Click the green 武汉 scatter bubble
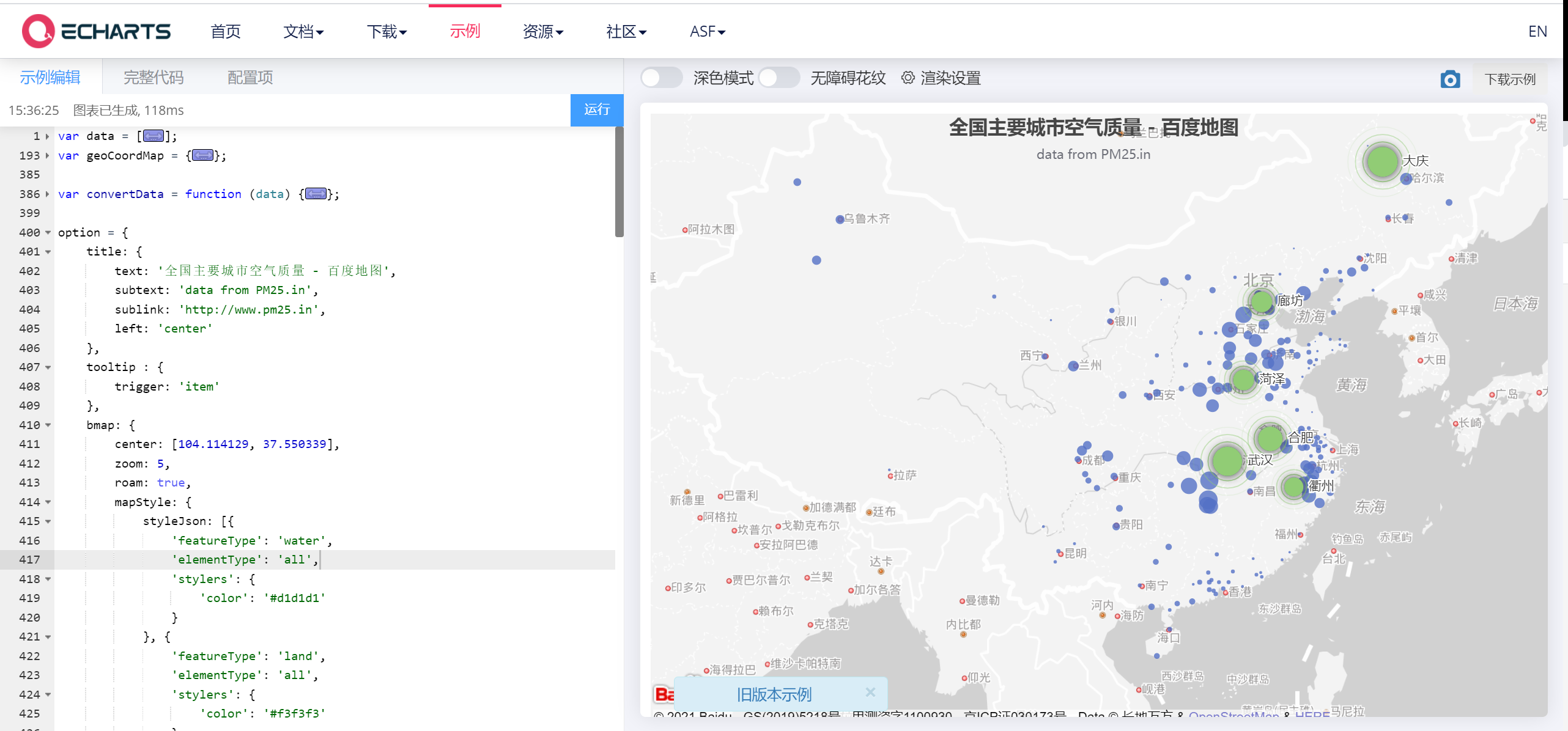Image resolution: width=1568 pixels, height=731 pixels. (1226, 460)
